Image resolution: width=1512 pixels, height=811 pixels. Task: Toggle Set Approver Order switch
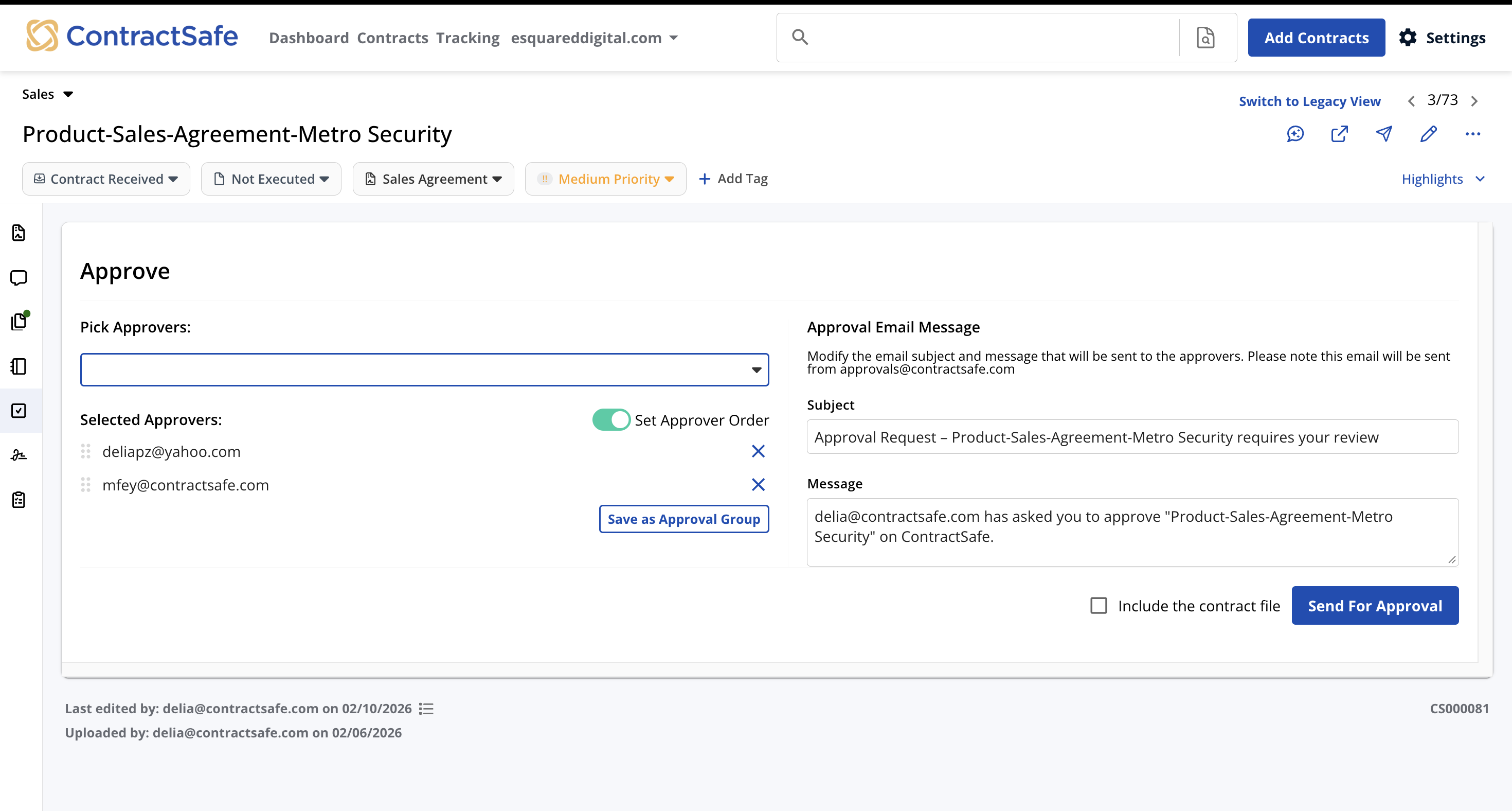tap(611, 420)
